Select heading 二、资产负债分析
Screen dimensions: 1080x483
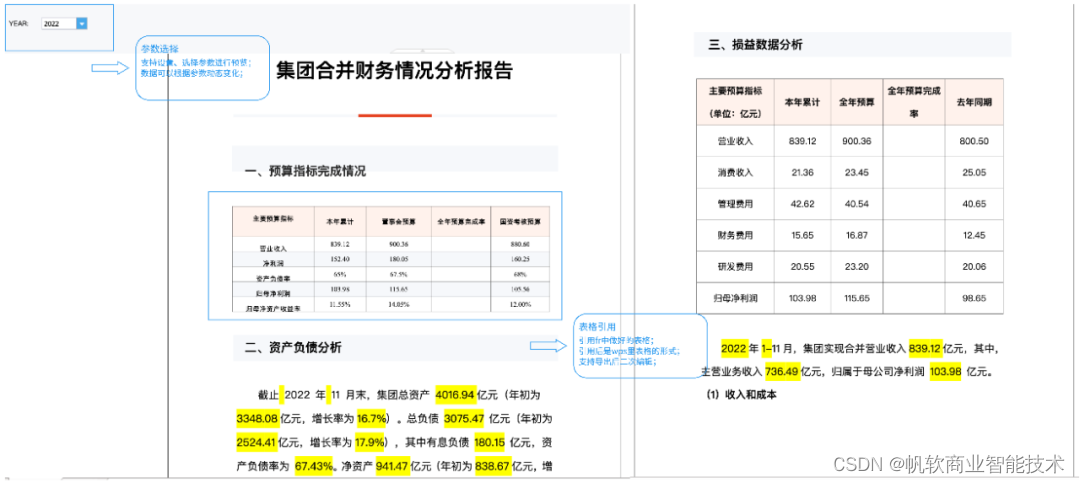pyautogui.click(x=293, y=348)
